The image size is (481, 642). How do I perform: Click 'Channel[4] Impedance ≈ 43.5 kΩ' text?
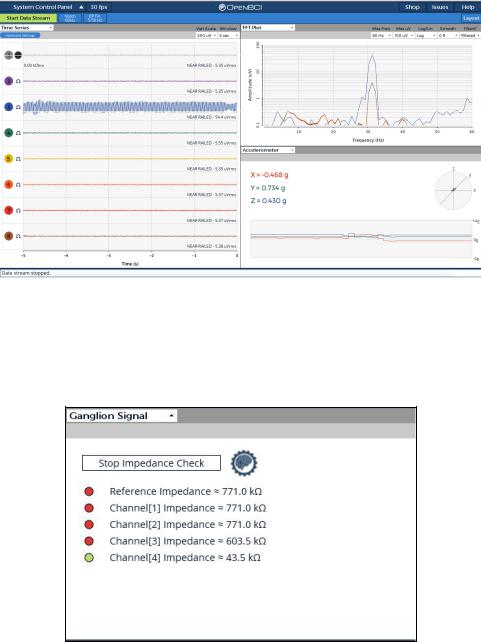[x=185, y=558]
